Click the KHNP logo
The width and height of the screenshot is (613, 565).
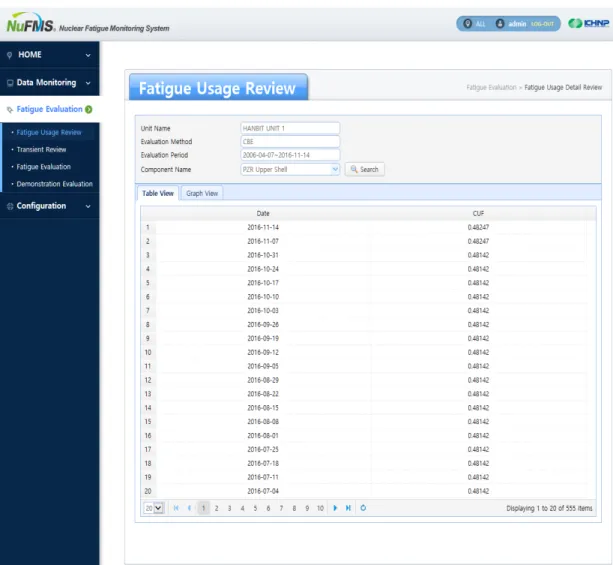pos(588,23)
